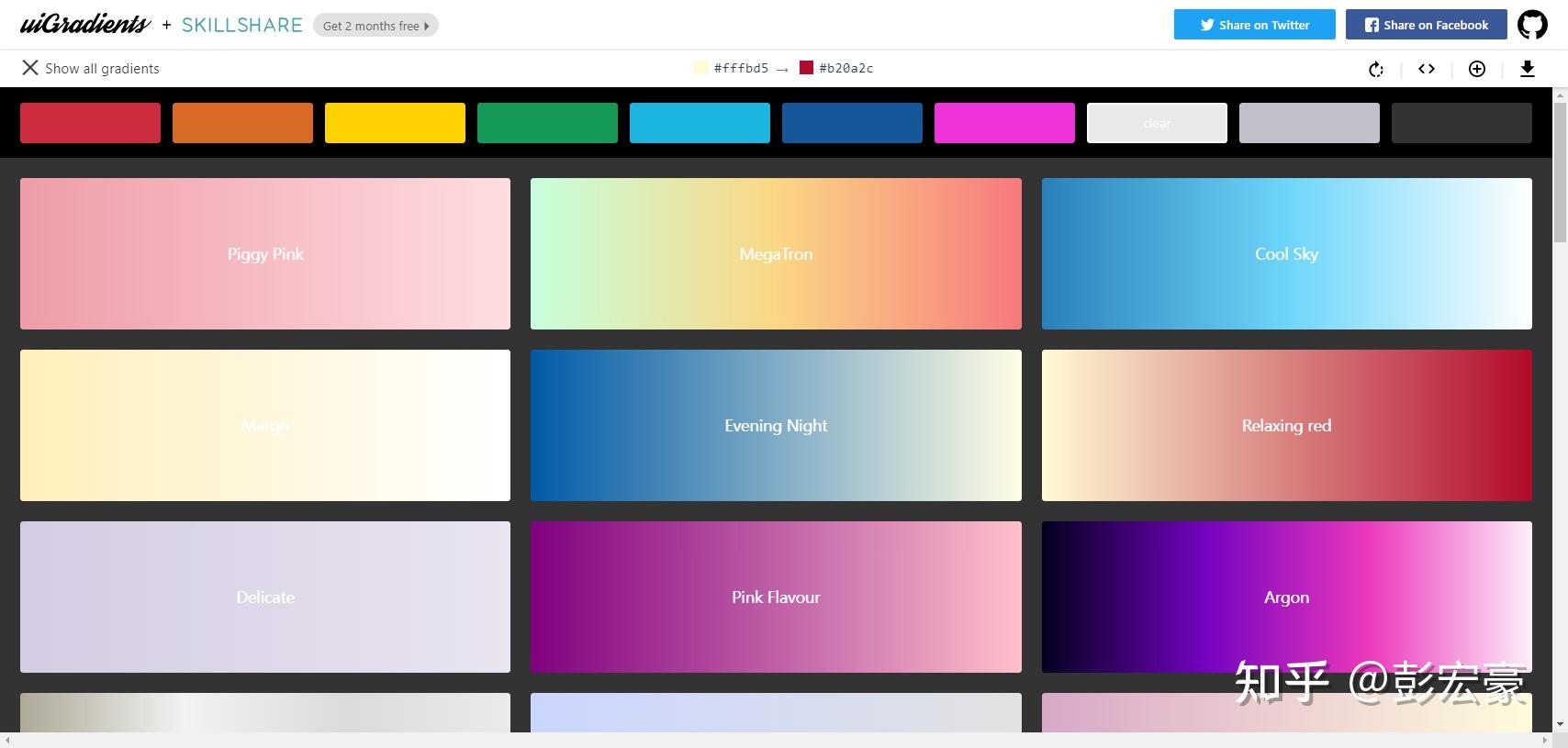1568x748 pixels.
Task: Filter by dark blue color swatch
Action: tap(852, 123)
